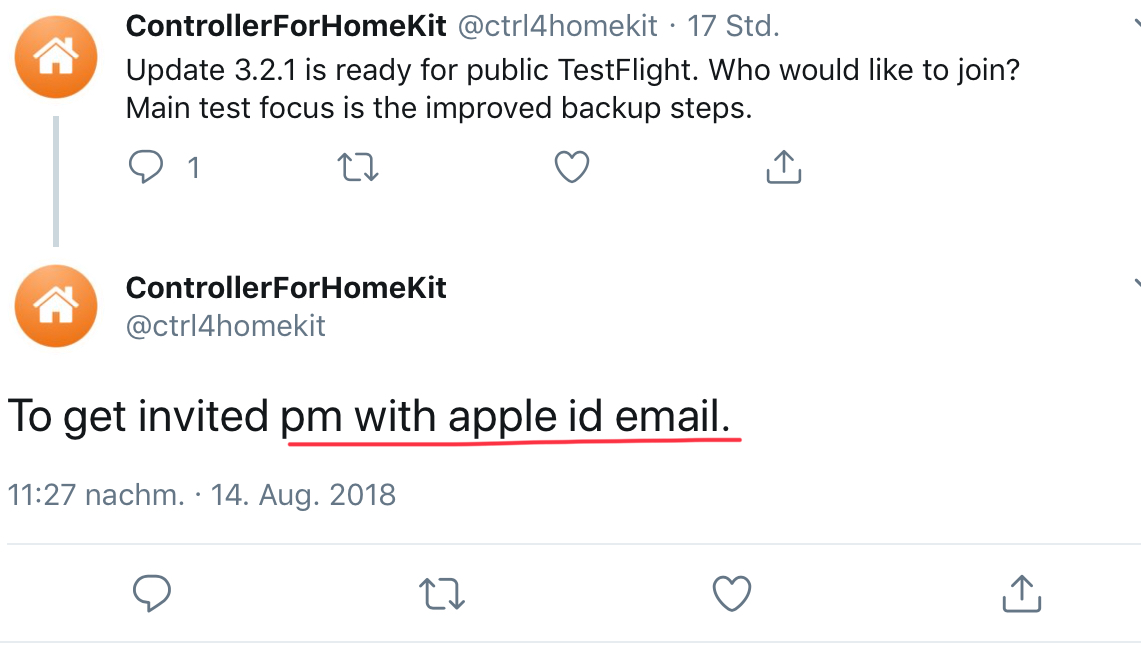Open ControllerForHomeKit avatar on first tweet
Image resolution: width=1141 pixels, height=659 pixels.
pyautogui.click(x=56, y=57)
